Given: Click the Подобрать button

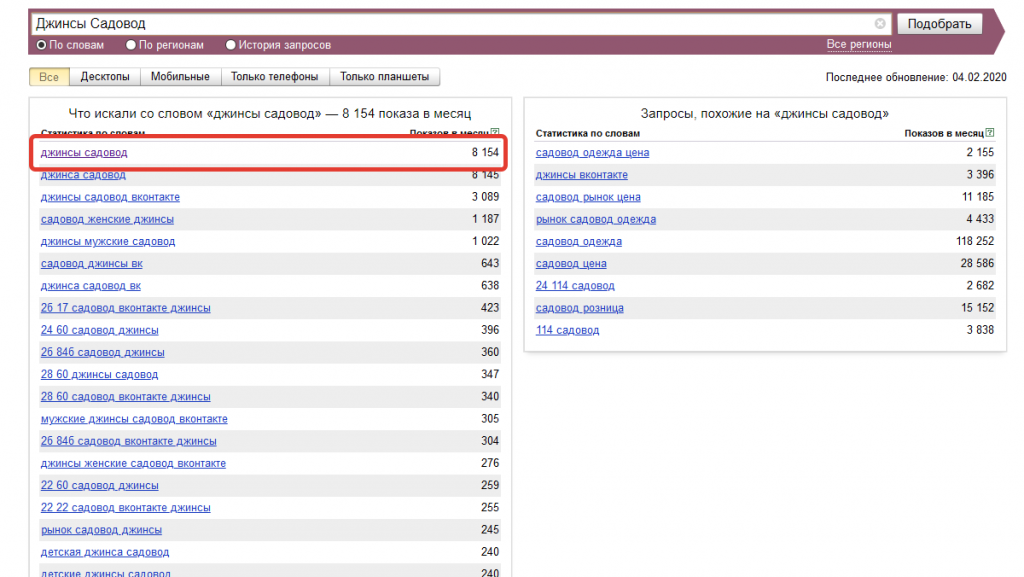Looking at the screenshot, I should coord(939,23).
